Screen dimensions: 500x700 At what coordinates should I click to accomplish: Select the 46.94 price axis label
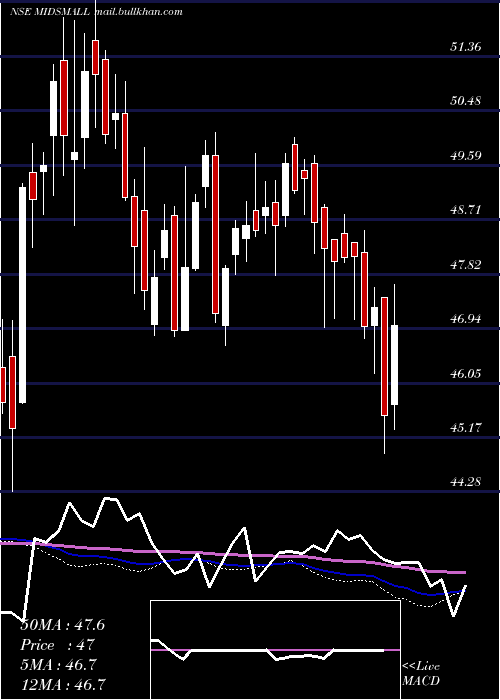coord(466,319)
